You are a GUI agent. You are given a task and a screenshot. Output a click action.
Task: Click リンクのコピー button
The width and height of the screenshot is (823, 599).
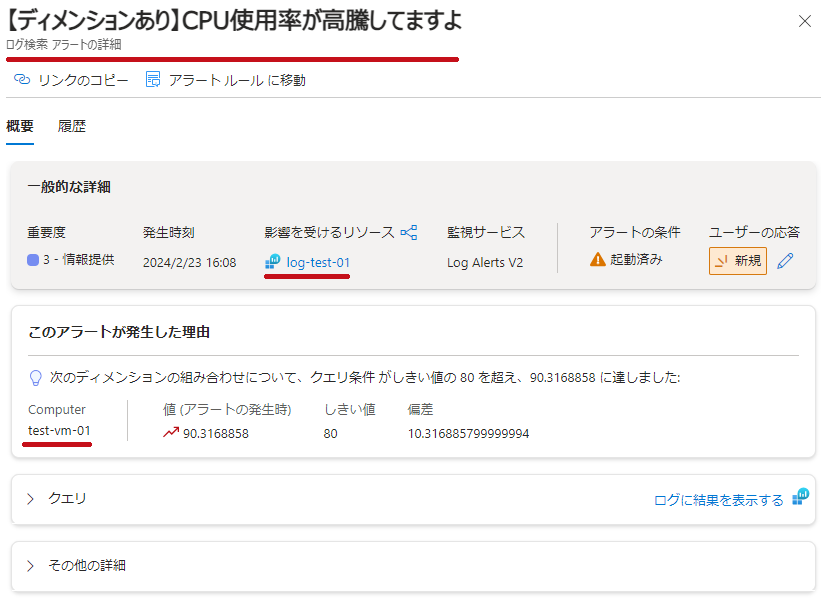(x=71, y=80)
